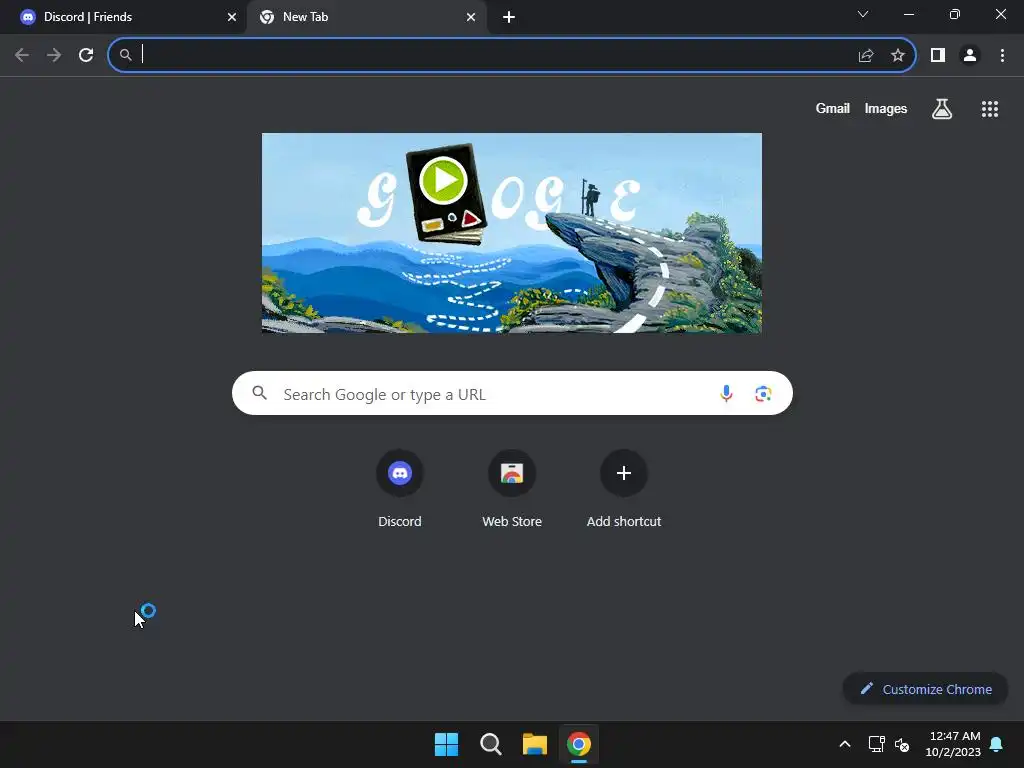Image resolution: width=1024 pixels, height=768 pixels.
Task: Open the notifications bell in the taskbar
Action: [997, 744]
